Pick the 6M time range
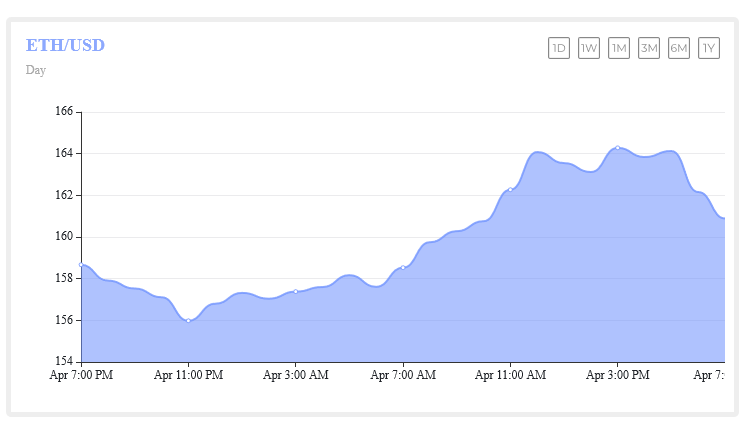 679,48
